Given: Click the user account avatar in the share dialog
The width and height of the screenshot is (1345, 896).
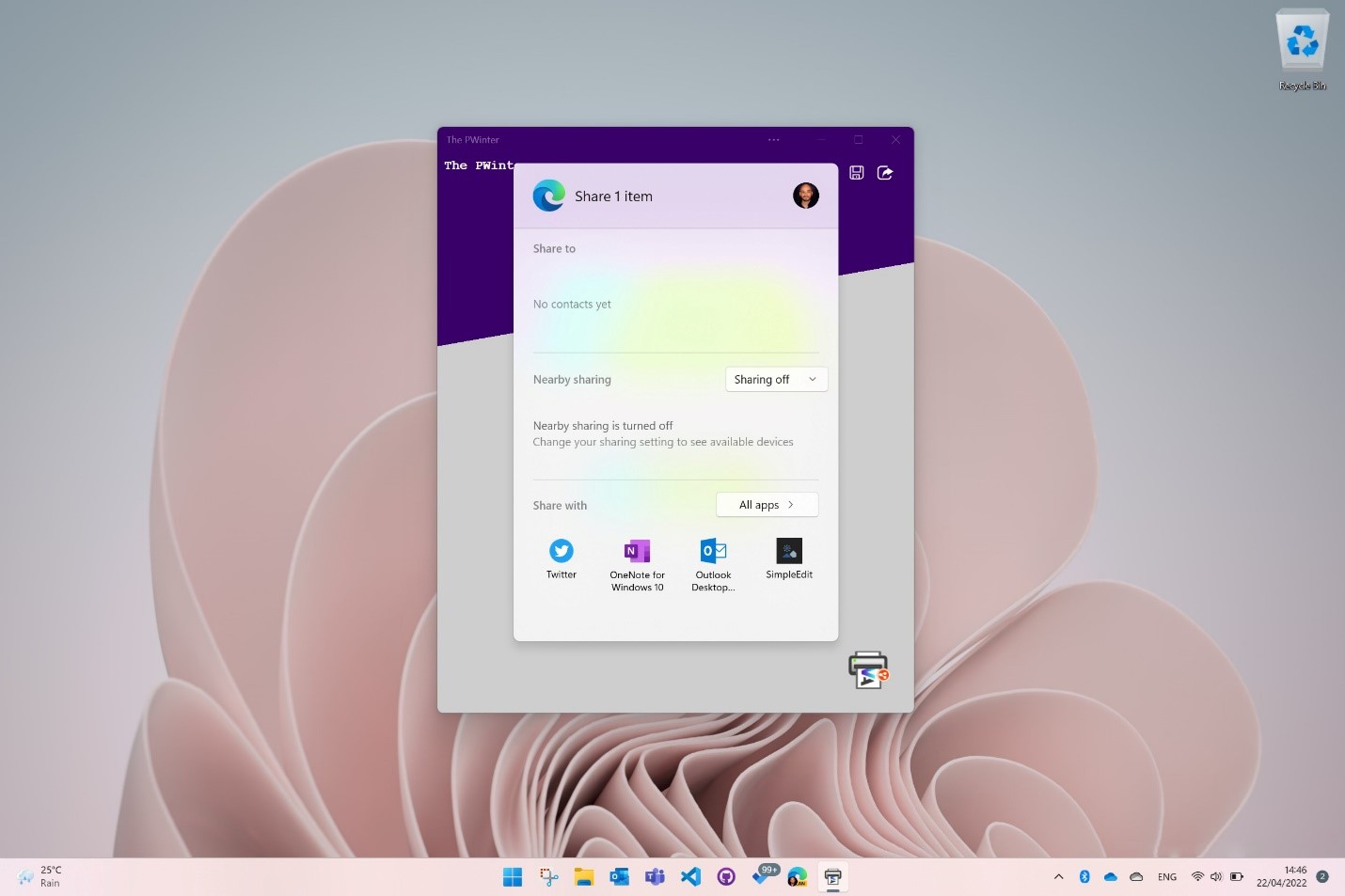Looking at the screenshot, I should click(x=805, y=196).
